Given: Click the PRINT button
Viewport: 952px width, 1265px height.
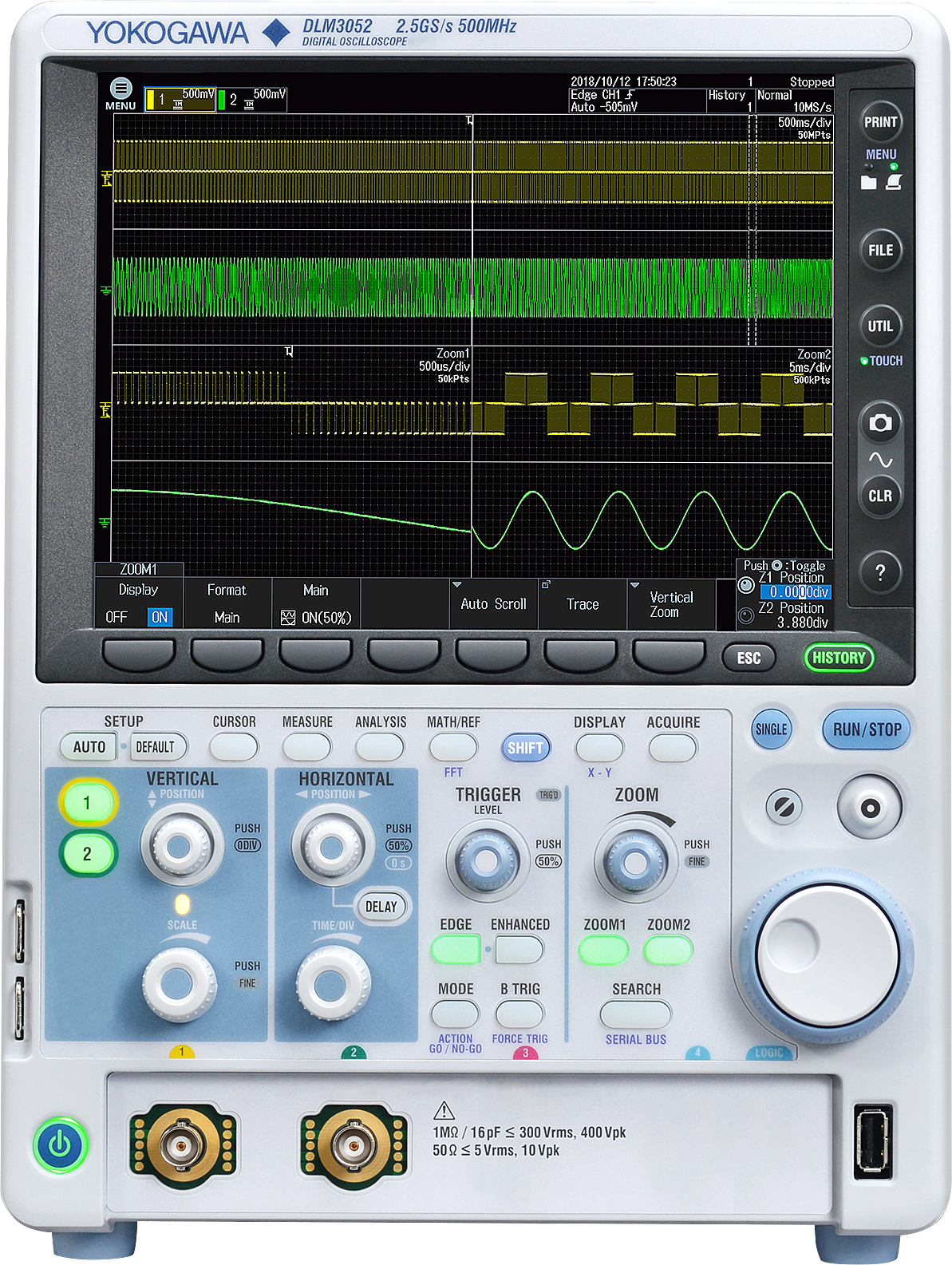Looking at the screenshot, I should [880, 122].
